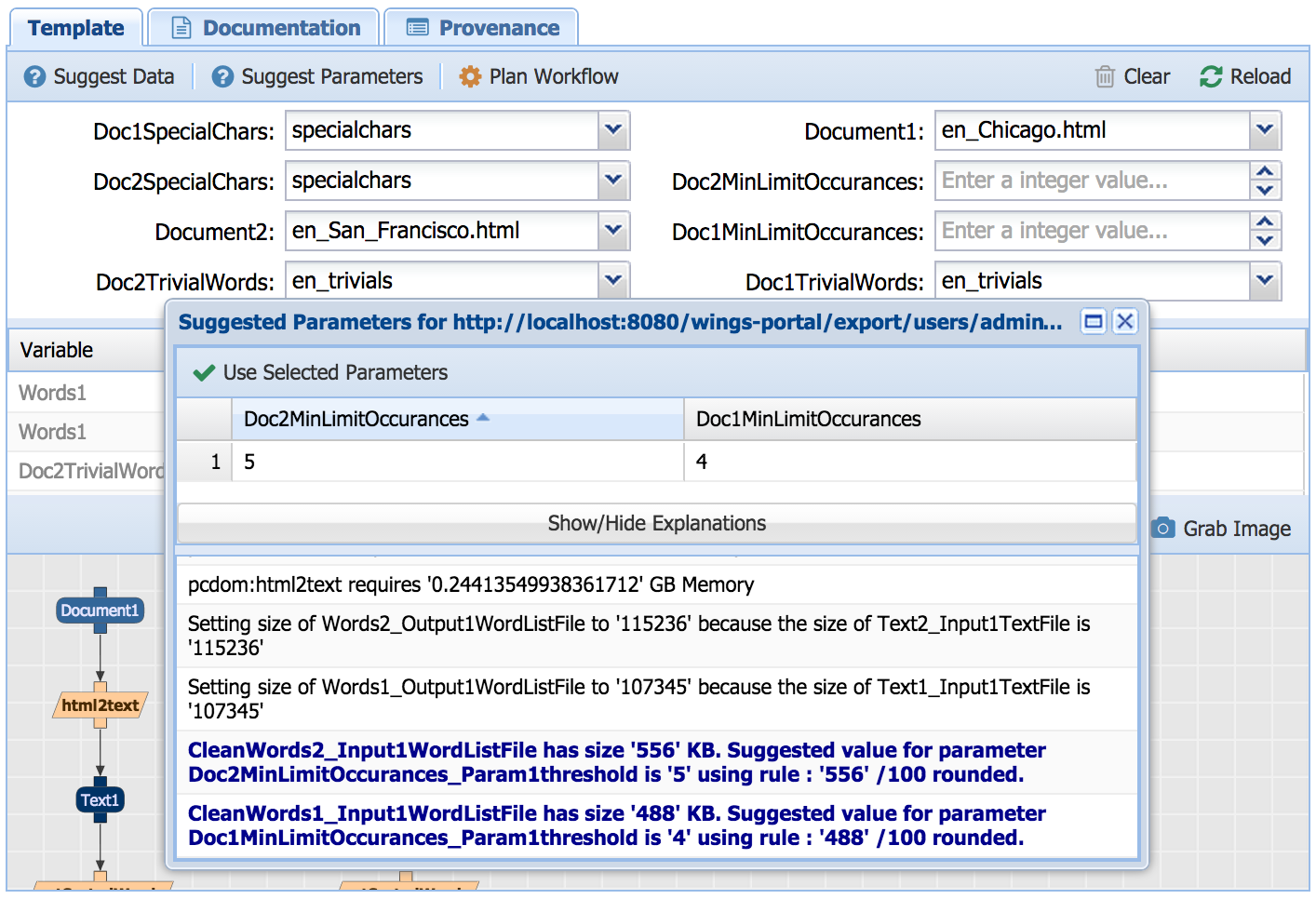This screenshot has height=899, width=1316.
Task: Click the Plan Workflow gear icon
Action: pyautogui.click(x=470, y=76)
